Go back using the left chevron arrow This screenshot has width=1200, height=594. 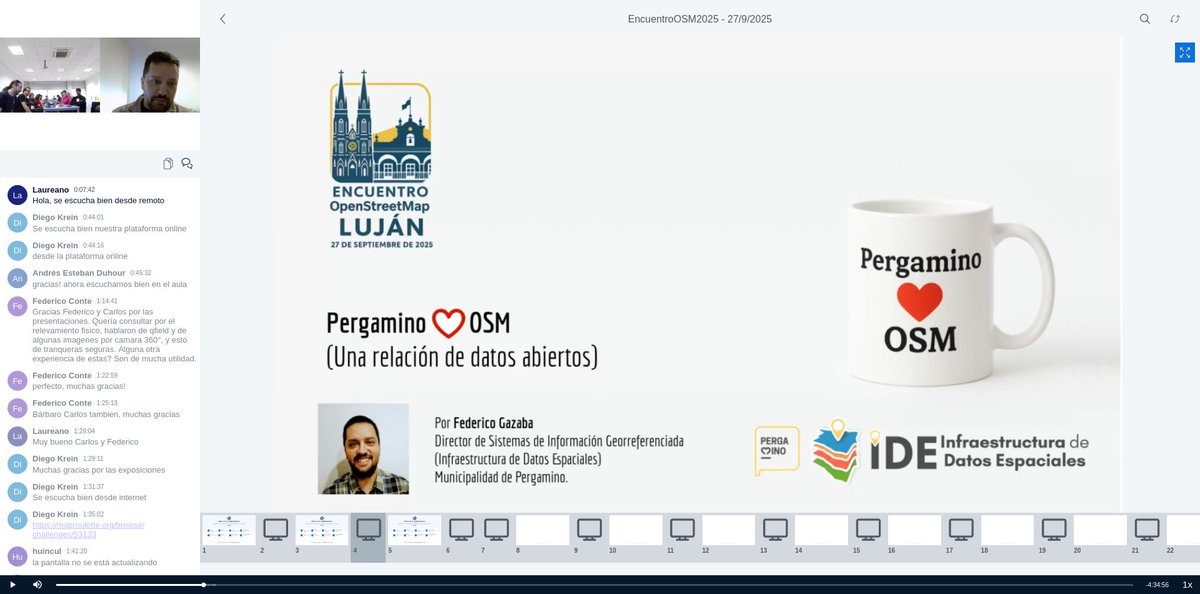[x=223, y=19]
